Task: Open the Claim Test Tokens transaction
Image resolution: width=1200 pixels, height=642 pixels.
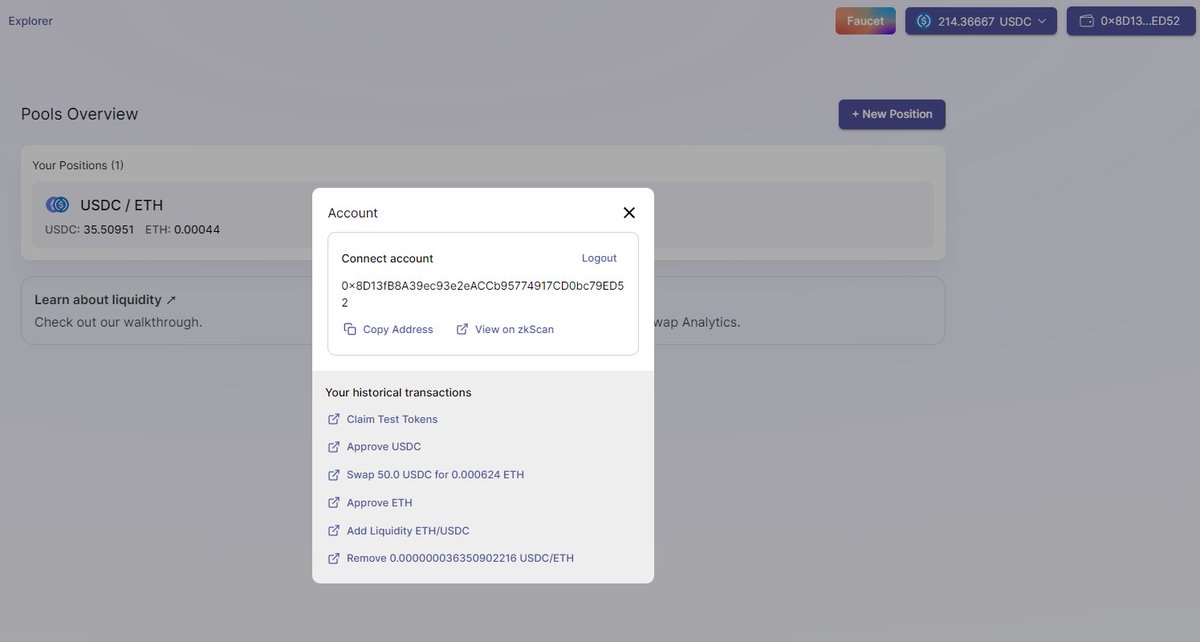Action: pos(392,419)
